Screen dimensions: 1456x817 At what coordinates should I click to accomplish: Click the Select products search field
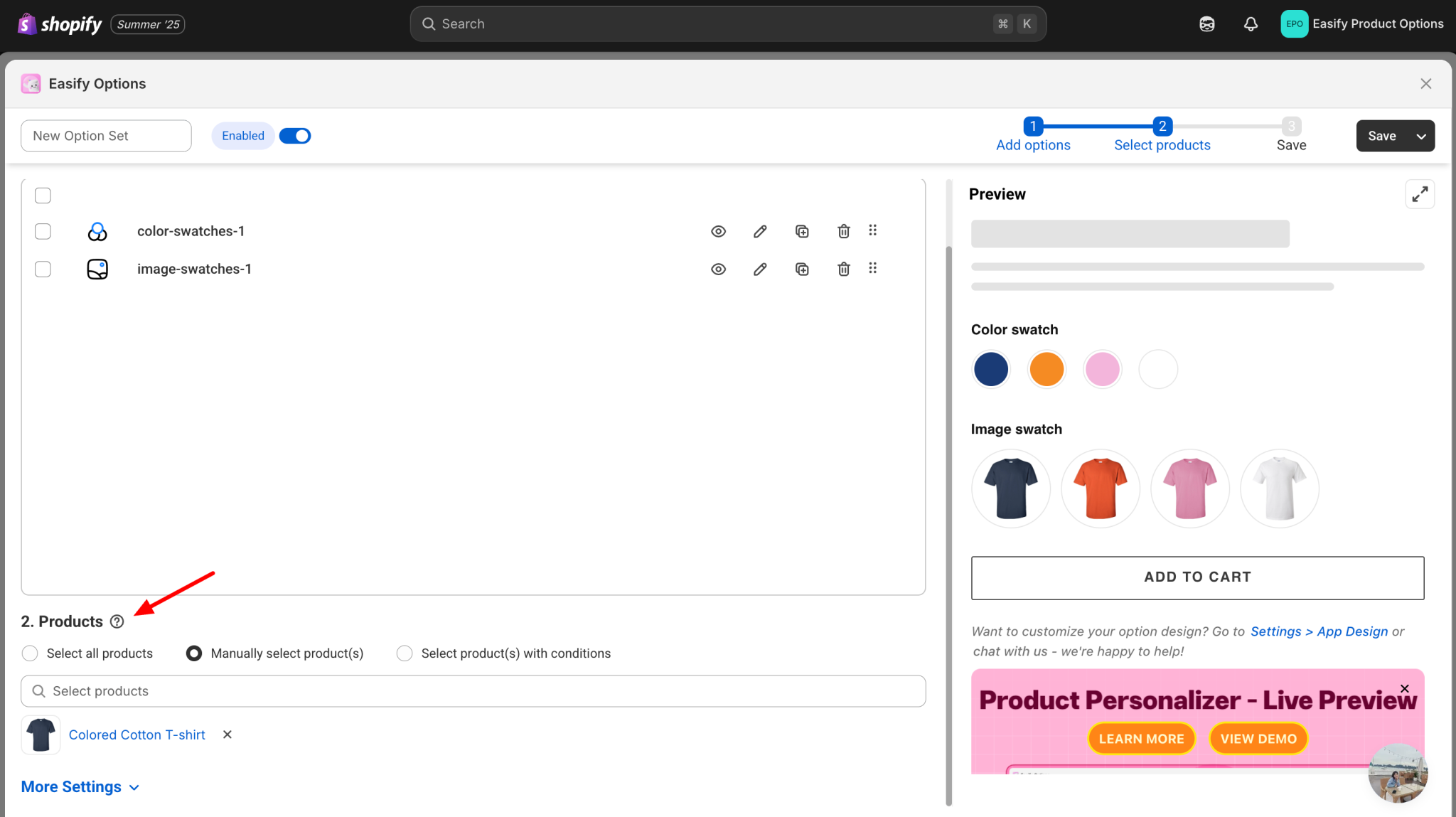pos(473,691)
